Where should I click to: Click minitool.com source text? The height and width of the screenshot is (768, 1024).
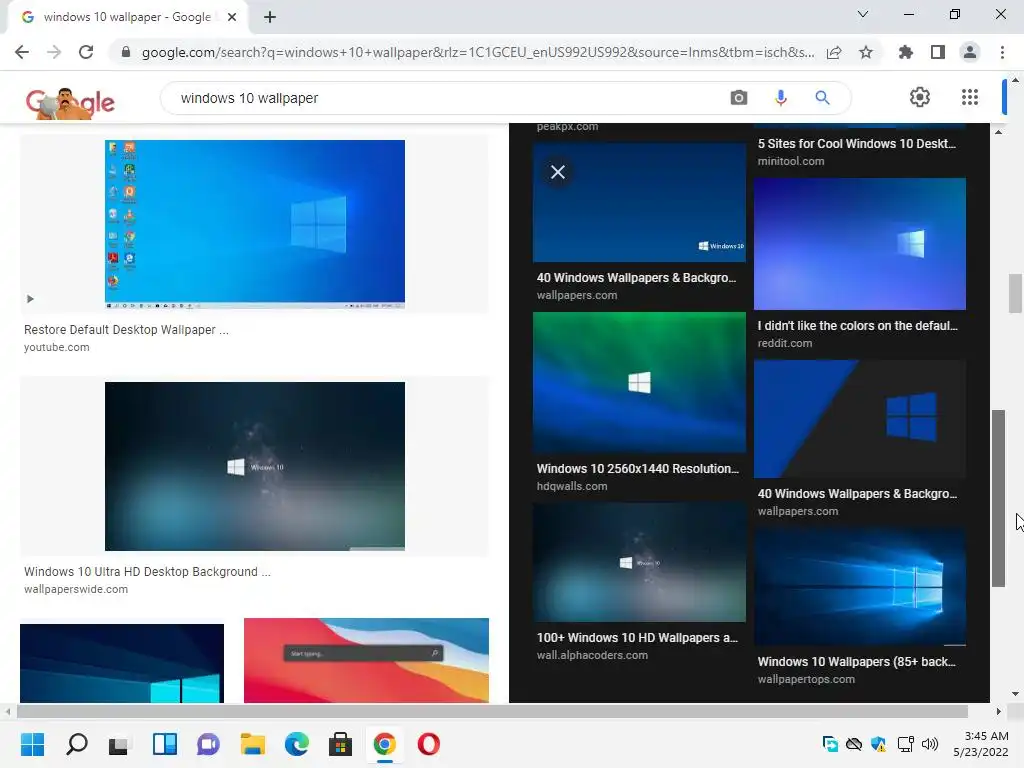[791, 161]
